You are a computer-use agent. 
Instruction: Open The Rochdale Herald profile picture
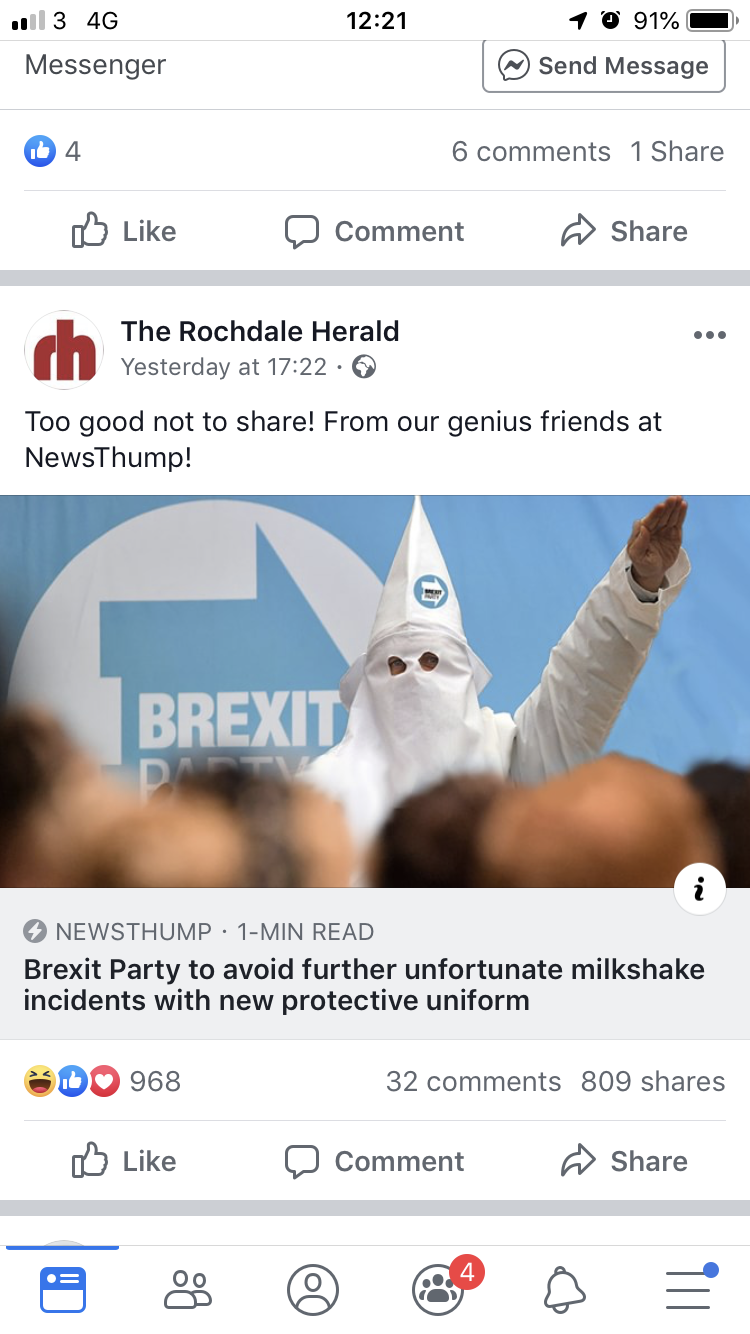[x=64, y=350]
